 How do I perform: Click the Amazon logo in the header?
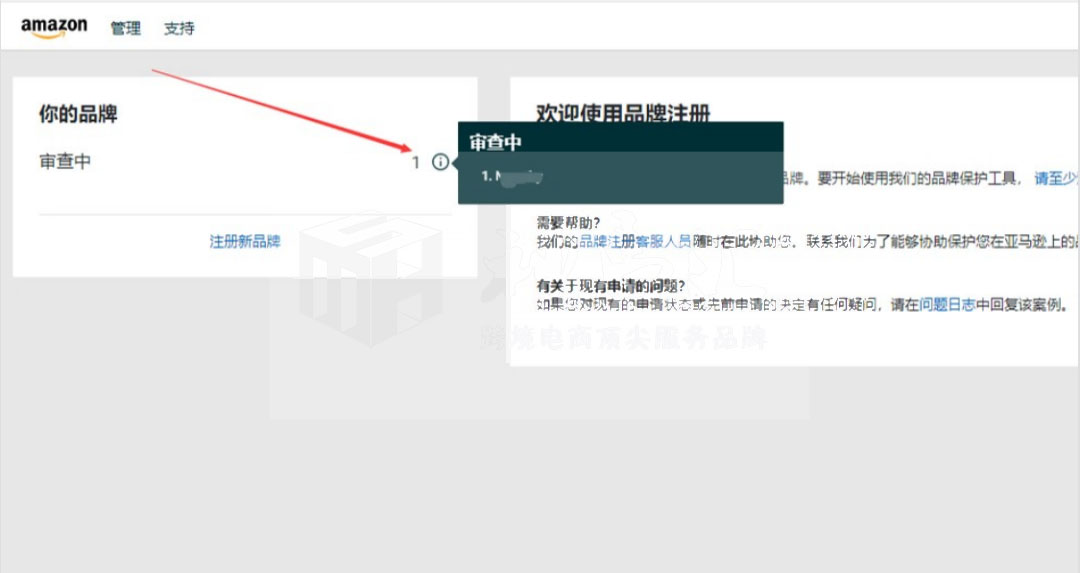point(54,27)
